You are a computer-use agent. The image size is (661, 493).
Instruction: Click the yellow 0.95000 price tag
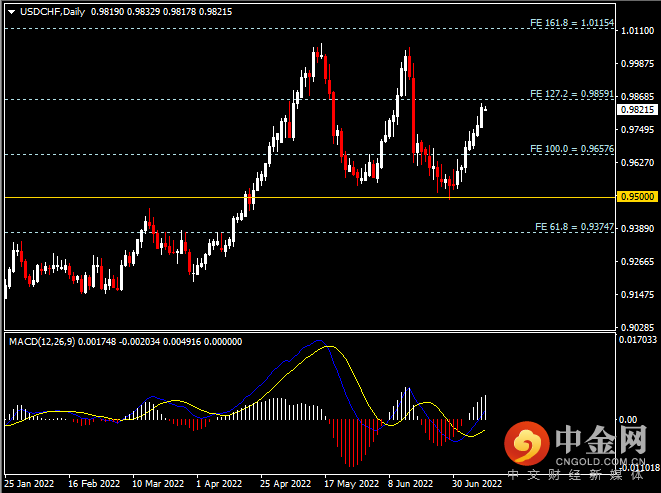coord(637,197)
